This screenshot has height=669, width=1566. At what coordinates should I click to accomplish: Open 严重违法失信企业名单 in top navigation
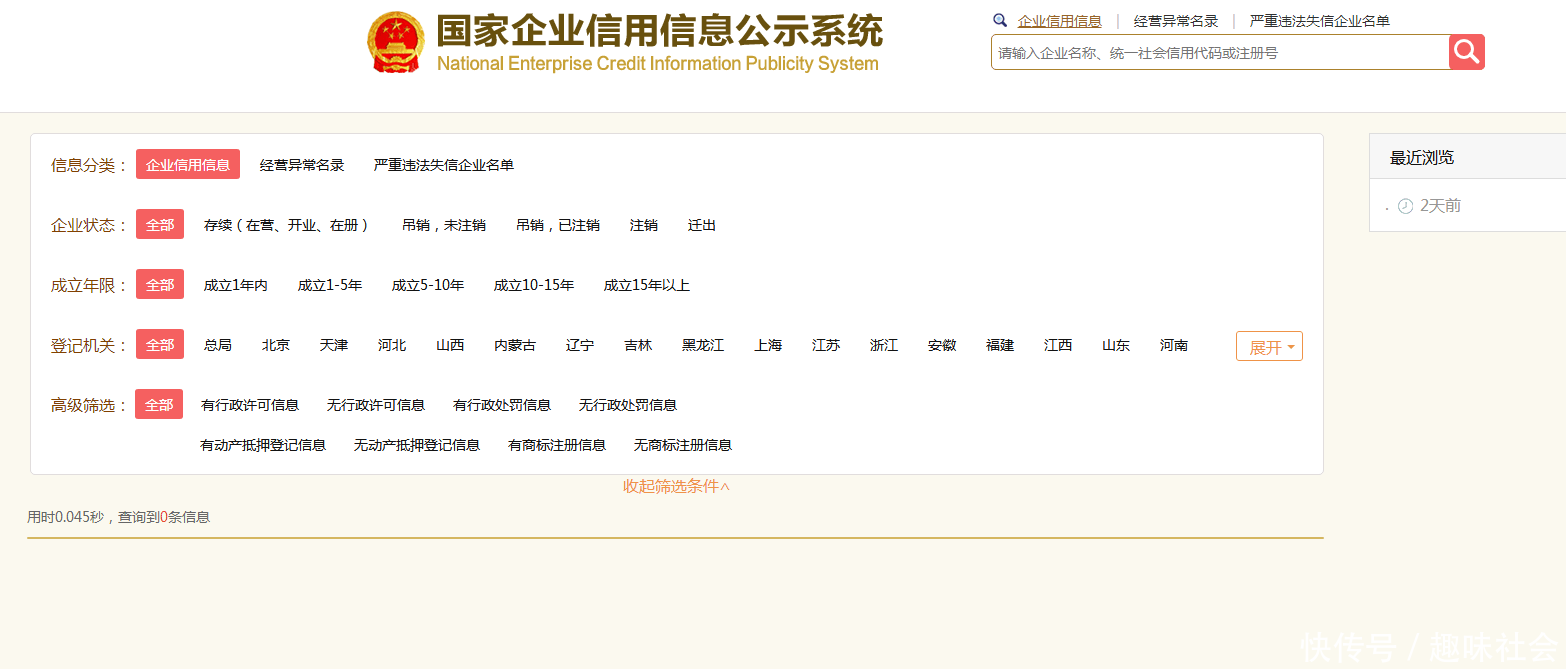pyautogui.click(x=1319, y=21)
